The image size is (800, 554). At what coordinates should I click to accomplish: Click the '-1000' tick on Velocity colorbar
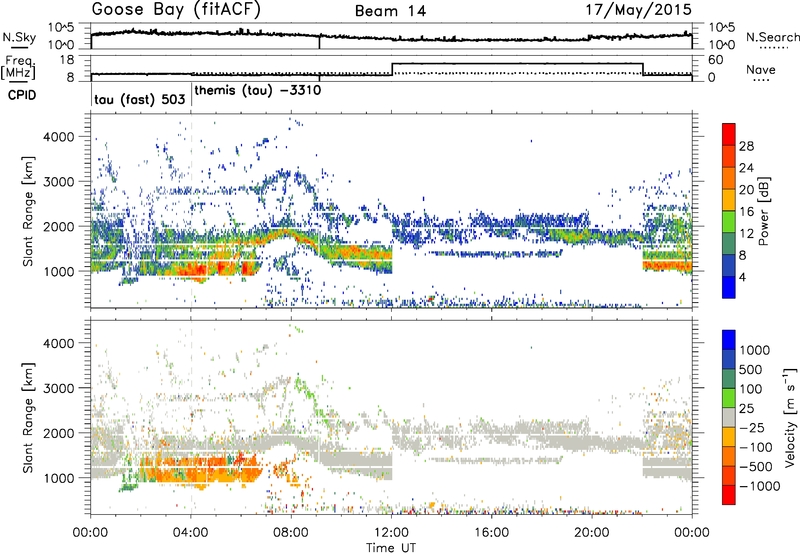coord(759,486)
